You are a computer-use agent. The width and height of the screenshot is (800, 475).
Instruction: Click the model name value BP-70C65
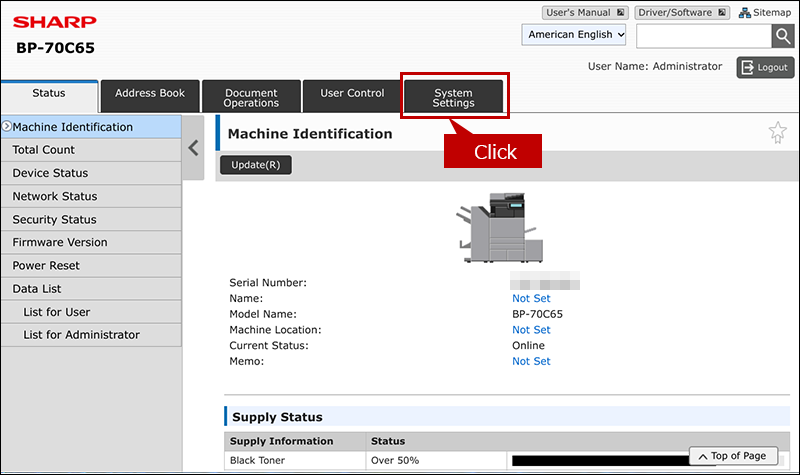(537, 314)
